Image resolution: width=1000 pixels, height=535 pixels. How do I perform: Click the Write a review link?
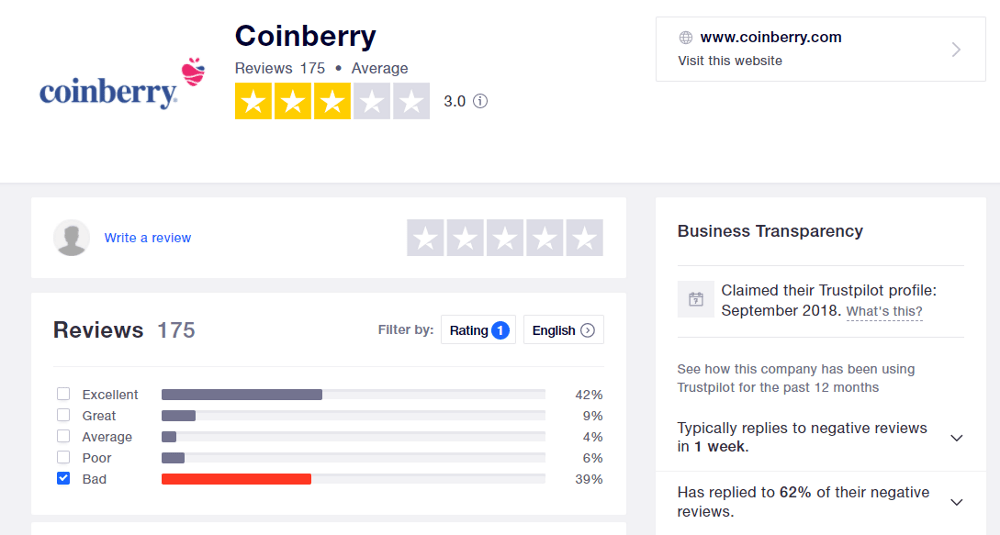[147, 238]
